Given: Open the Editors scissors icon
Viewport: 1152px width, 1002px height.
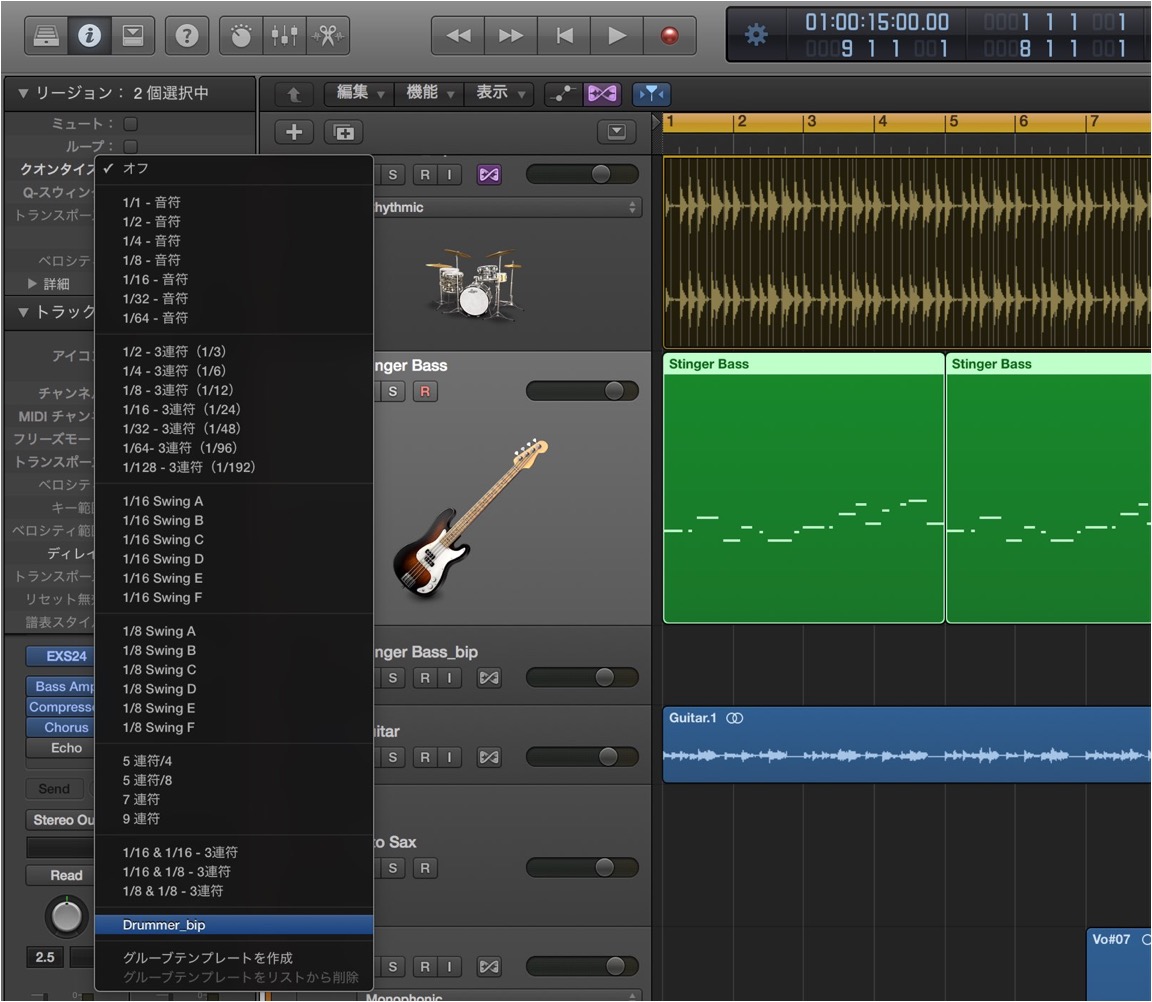Looking at the screenshot, I should [x=328, y=35].
